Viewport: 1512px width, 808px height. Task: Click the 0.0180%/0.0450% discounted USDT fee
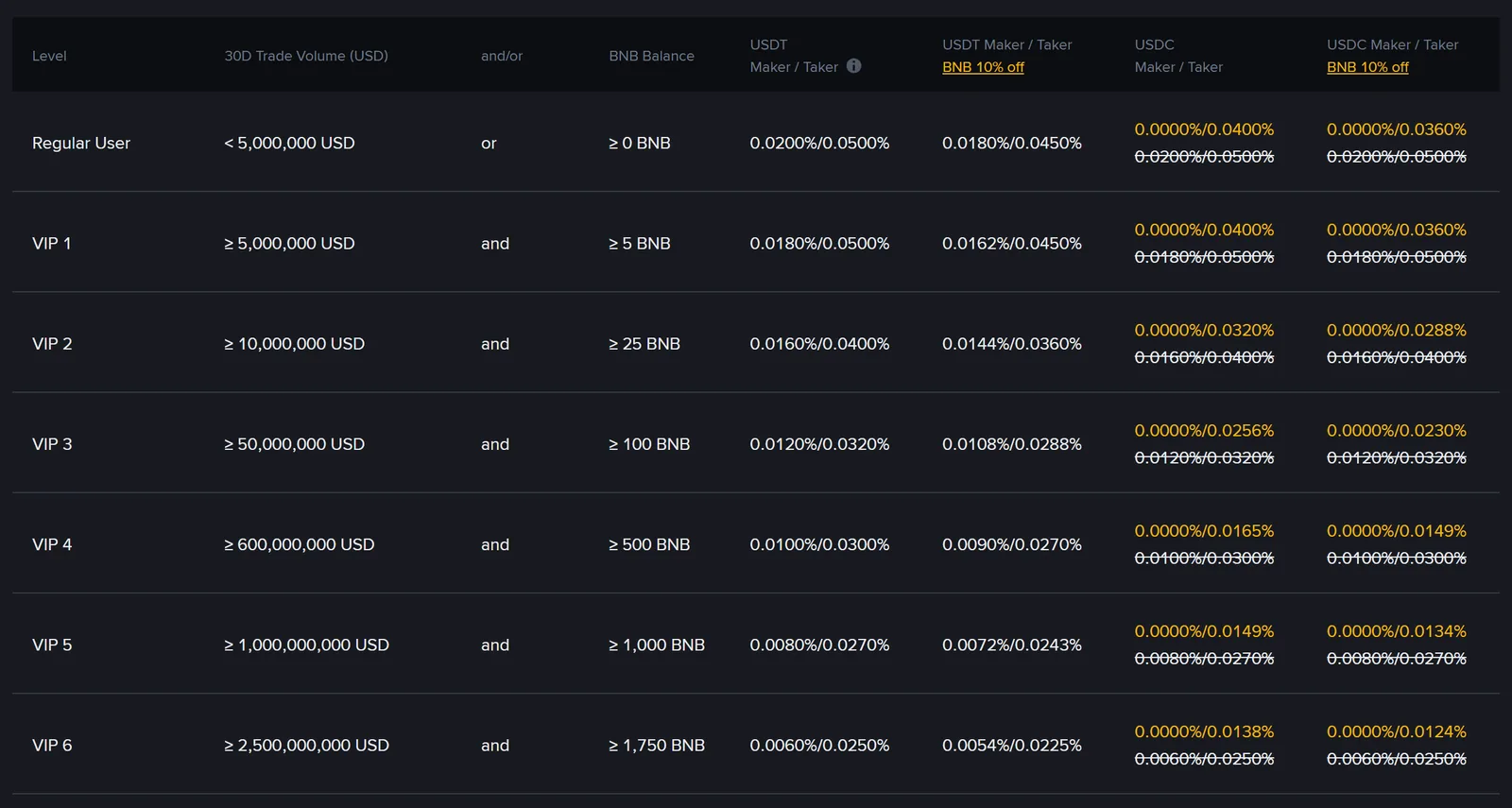click(1012, 143)
